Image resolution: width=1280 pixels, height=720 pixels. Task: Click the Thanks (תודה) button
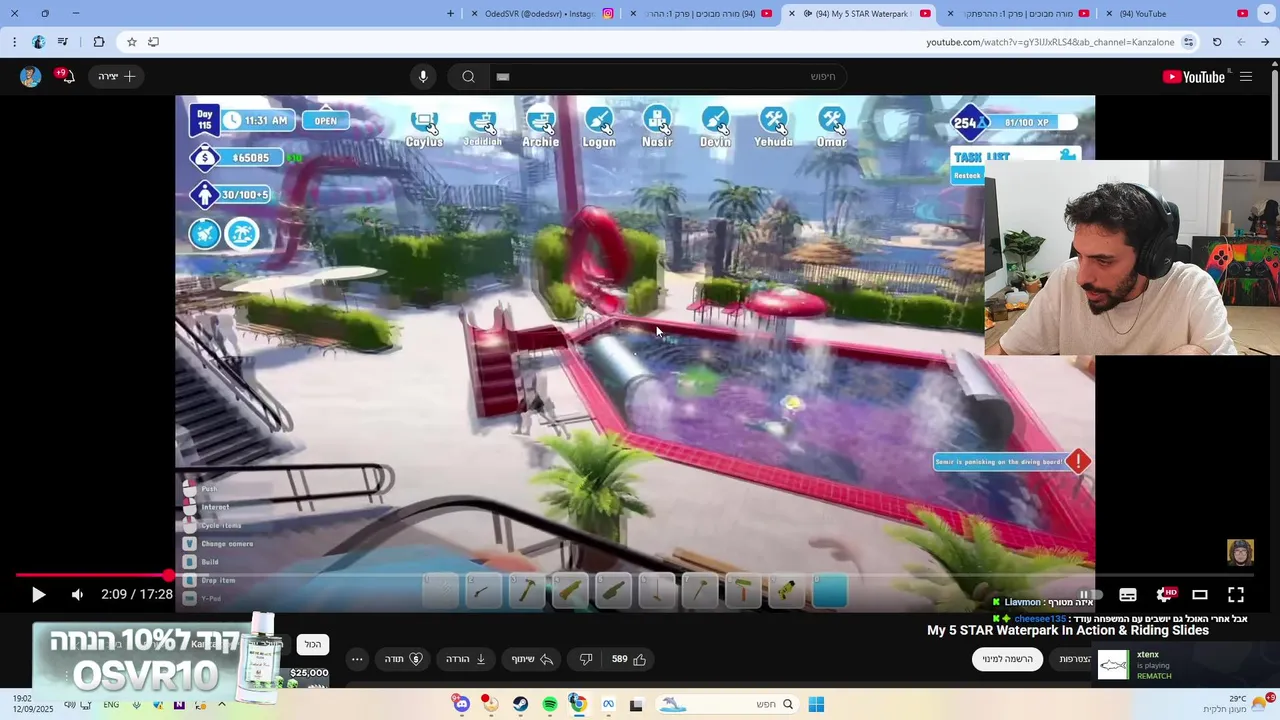click(x=404, y=659)
